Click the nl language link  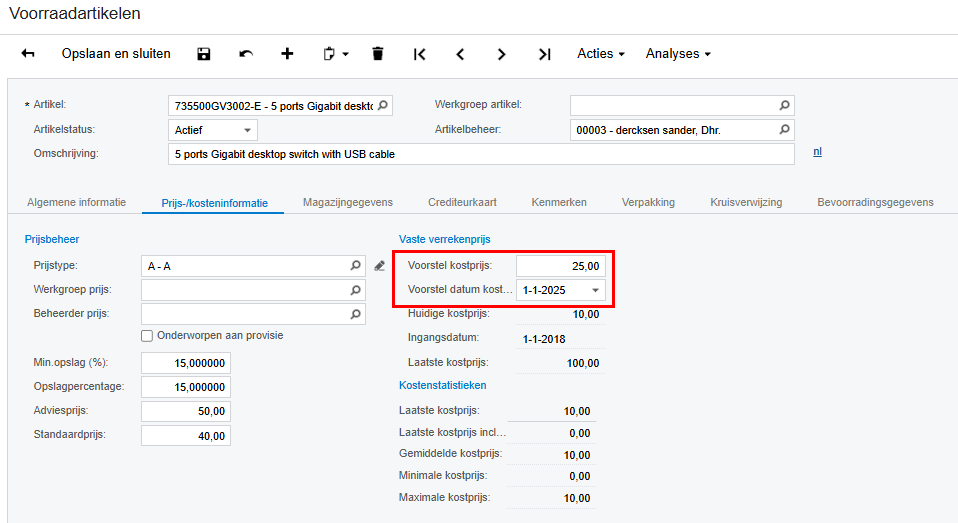coord(817,152)
